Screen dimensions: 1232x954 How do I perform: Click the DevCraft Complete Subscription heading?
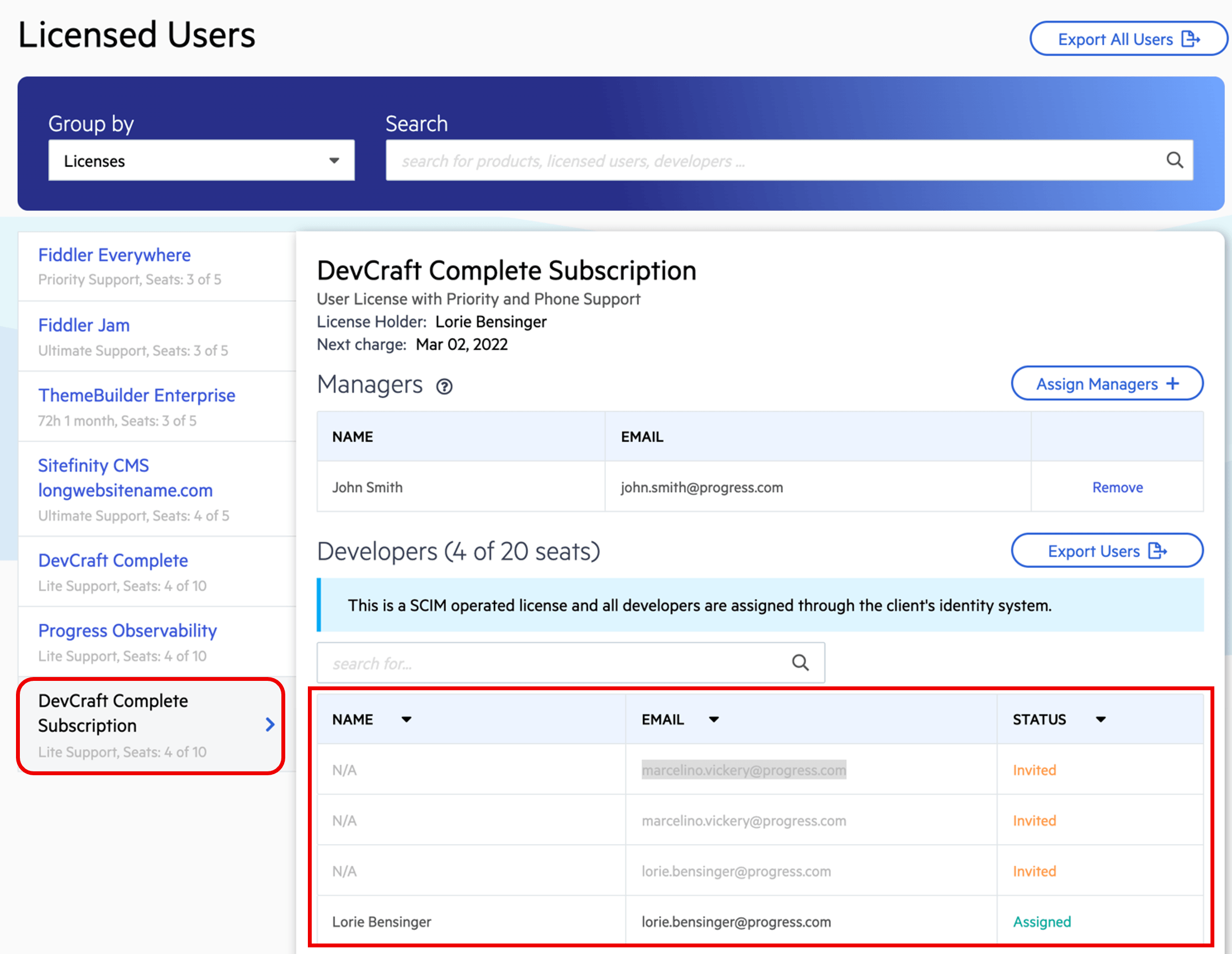506,271
